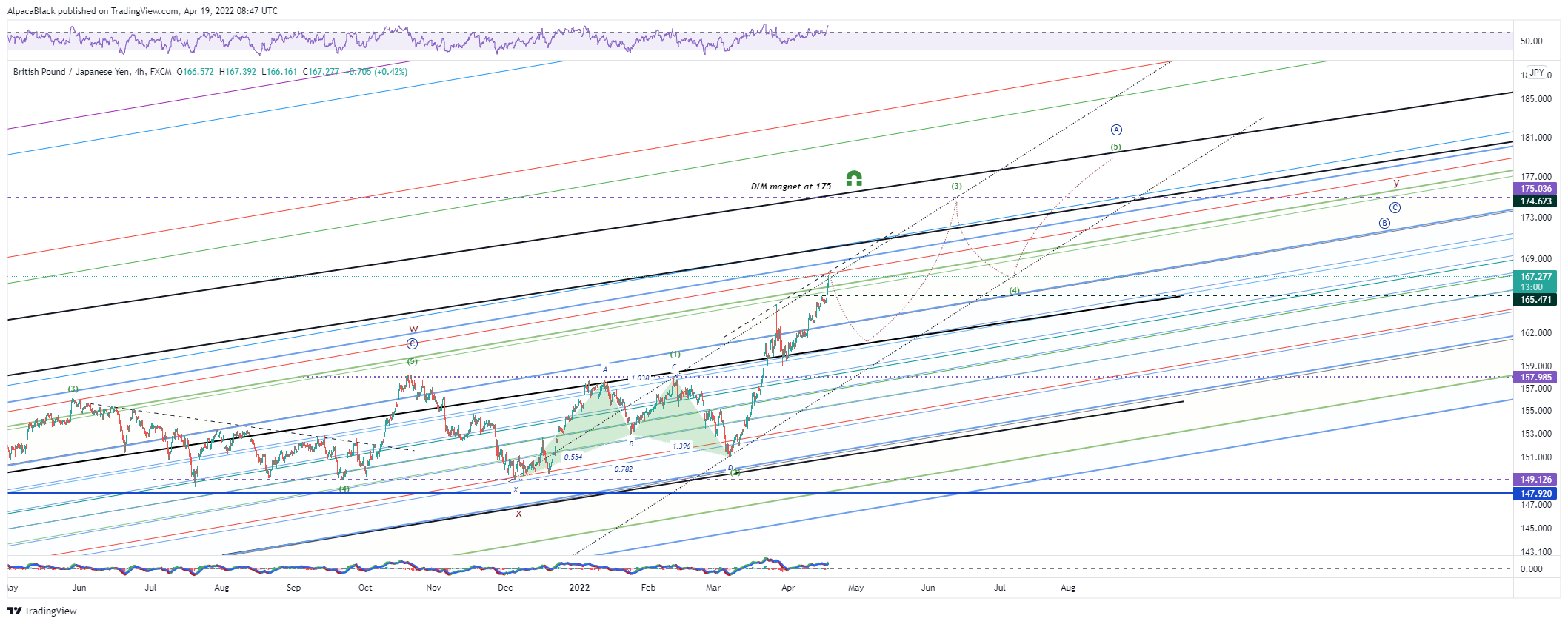Click the chart title British Pound / Japanese Yen
1568x624 pixels.
pyautogui.click(x=72, y=72)
